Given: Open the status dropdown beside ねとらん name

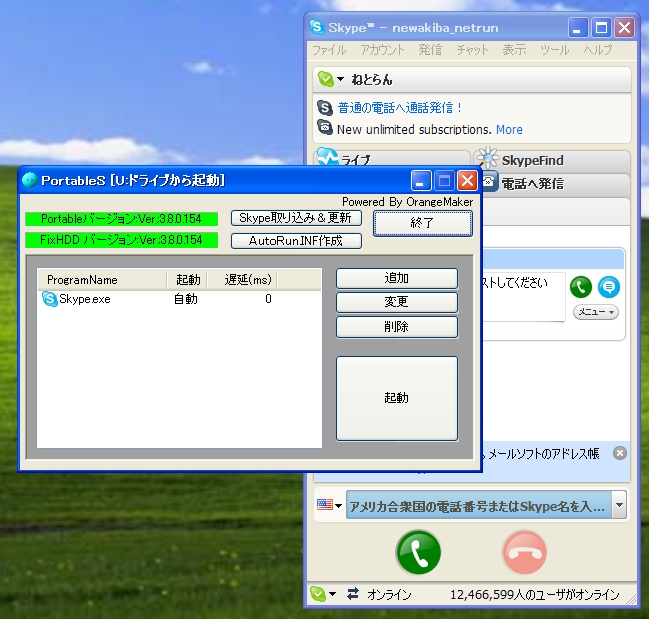Looking at the screenshot, I should [x=340, y=78].
